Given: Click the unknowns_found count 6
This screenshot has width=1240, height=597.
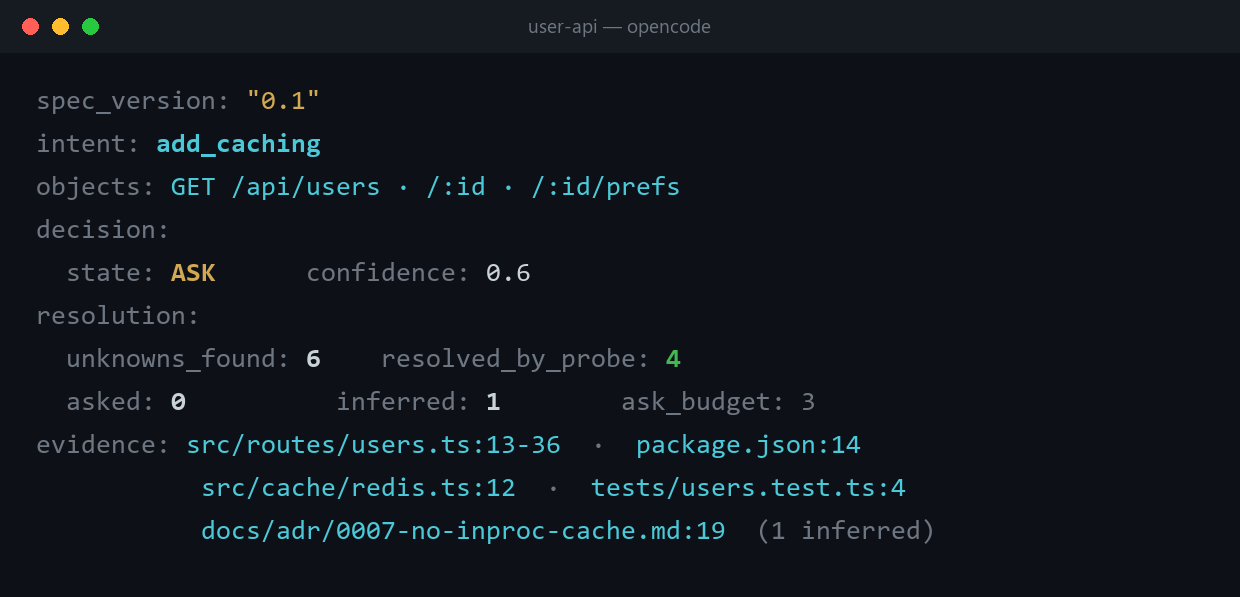Looking at the screenshot, I should (x=313, y=359).
